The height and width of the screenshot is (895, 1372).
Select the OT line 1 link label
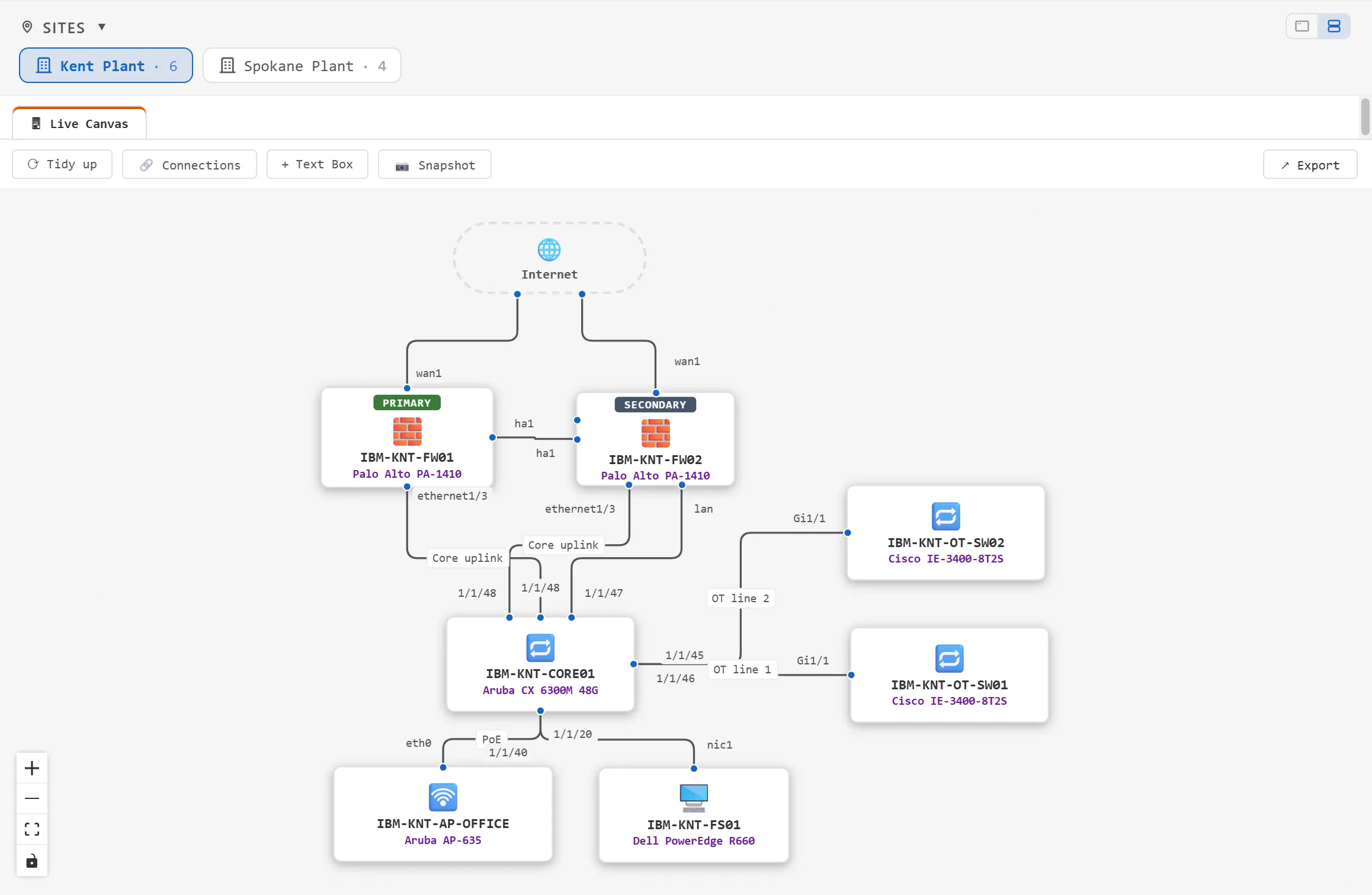[742, 669]
